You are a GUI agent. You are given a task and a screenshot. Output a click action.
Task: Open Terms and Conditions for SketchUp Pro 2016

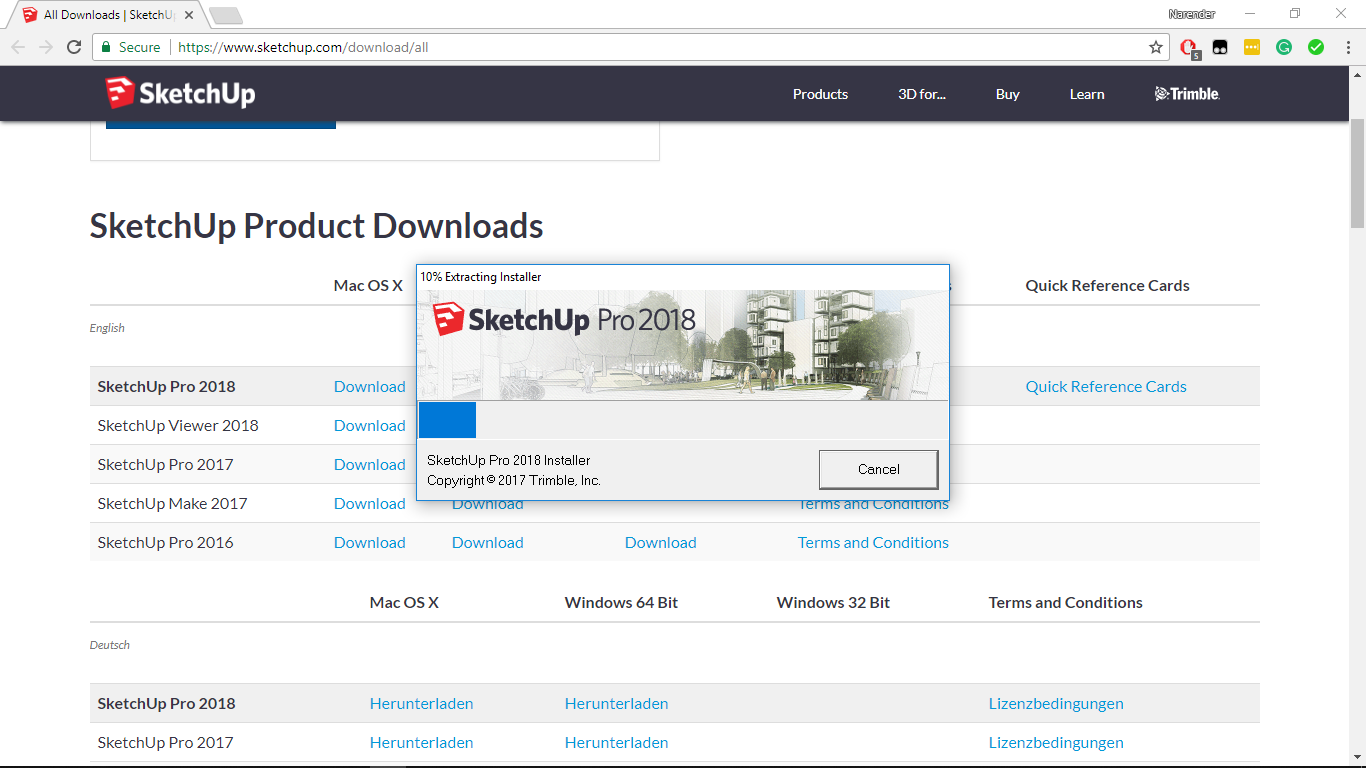coord(873,542)
